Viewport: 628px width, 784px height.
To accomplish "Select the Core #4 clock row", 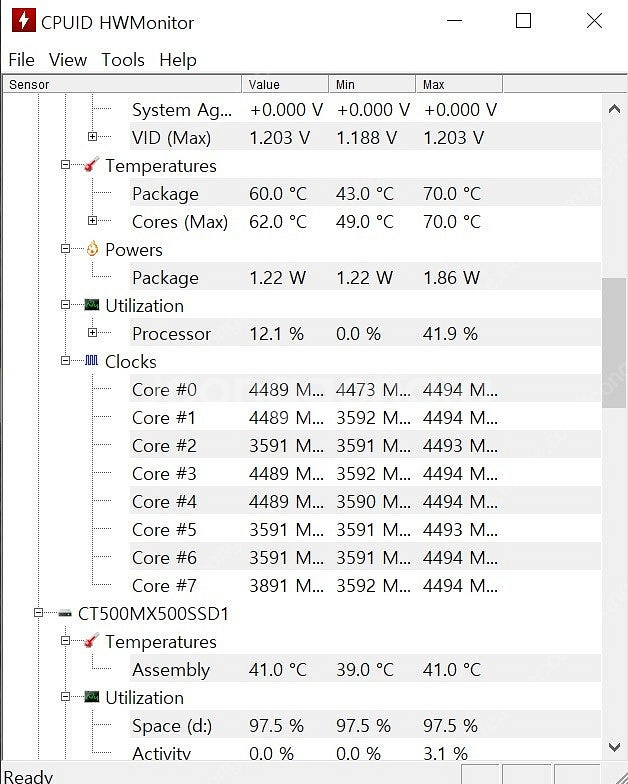I will click(x=365, y=502).
